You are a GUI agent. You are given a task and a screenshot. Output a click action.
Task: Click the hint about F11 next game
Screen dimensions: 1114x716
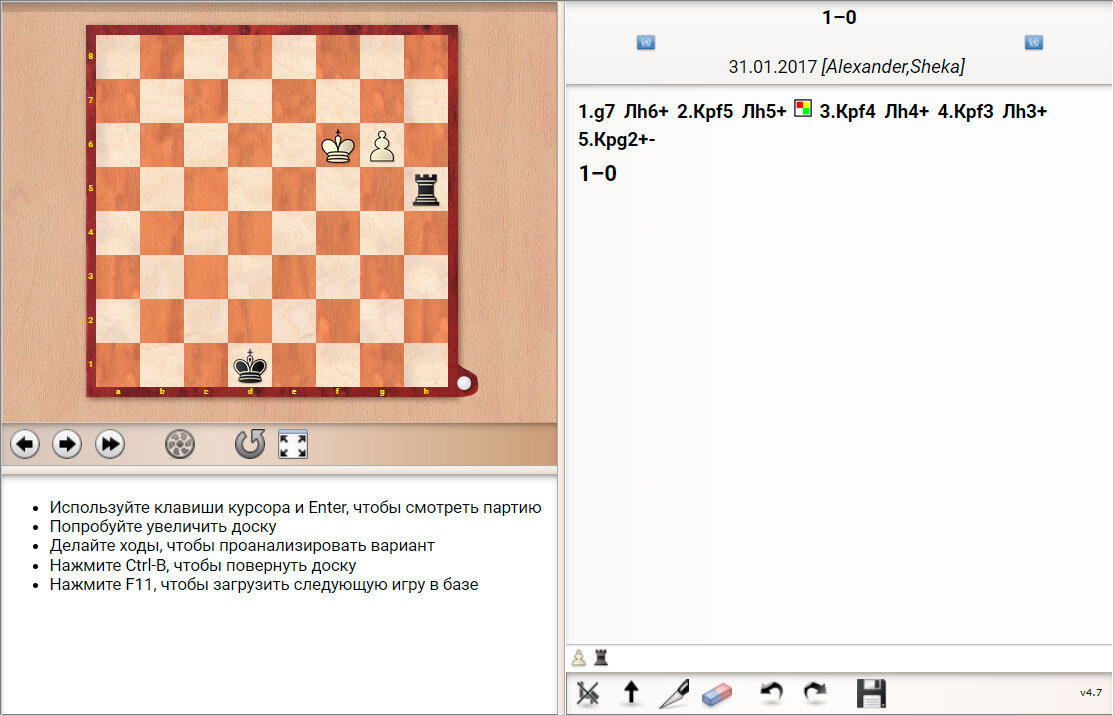(x=264, y=585)
